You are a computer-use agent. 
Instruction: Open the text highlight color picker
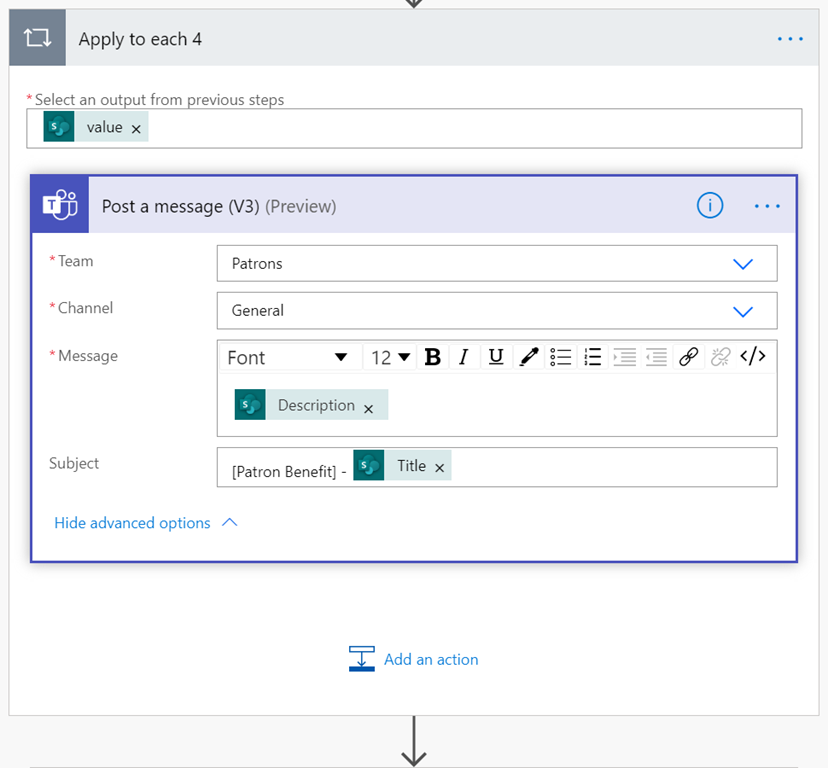click(x=529, y=357)
